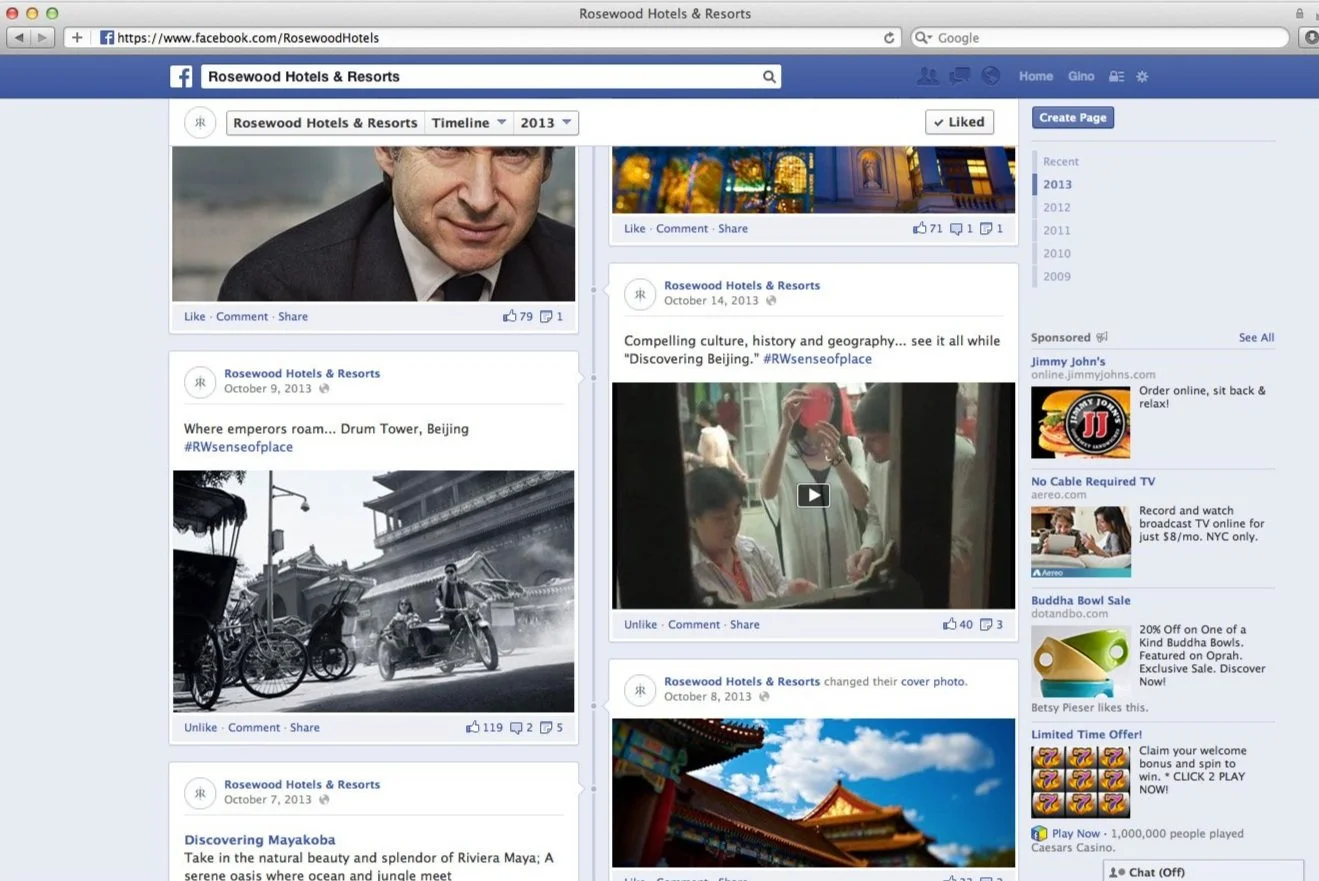Click See All sponsored ads link
Screen dimensions: 1319x881
[x=1256, y=337]
